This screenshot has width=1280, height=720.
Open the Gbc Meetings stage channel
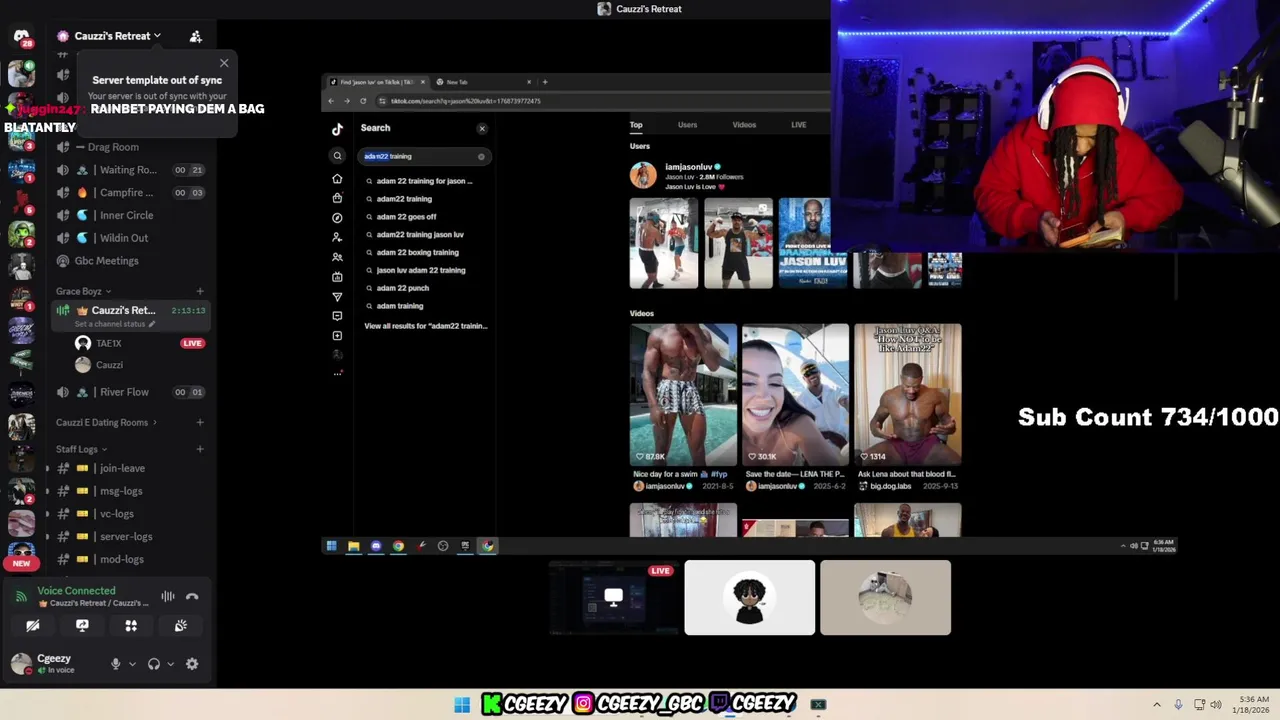[130, 261]
